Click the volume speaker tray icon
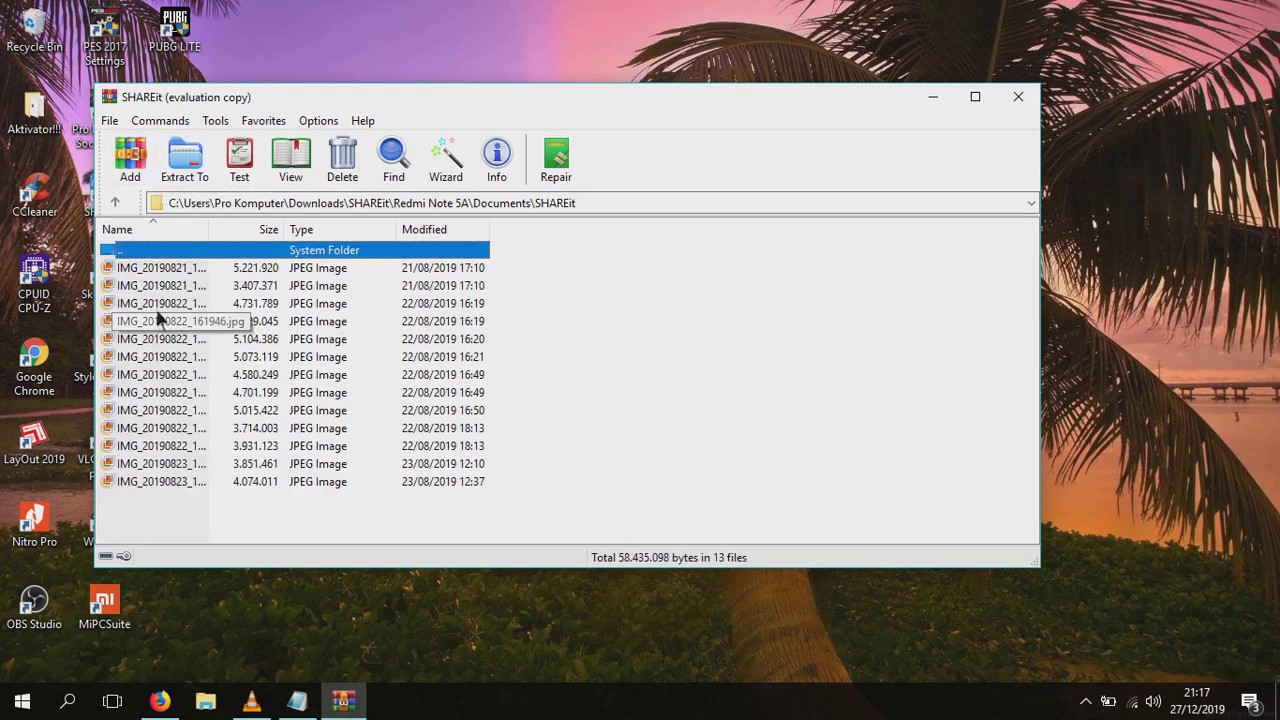This screenshot has width=1280, height=720. [1153, 702]
